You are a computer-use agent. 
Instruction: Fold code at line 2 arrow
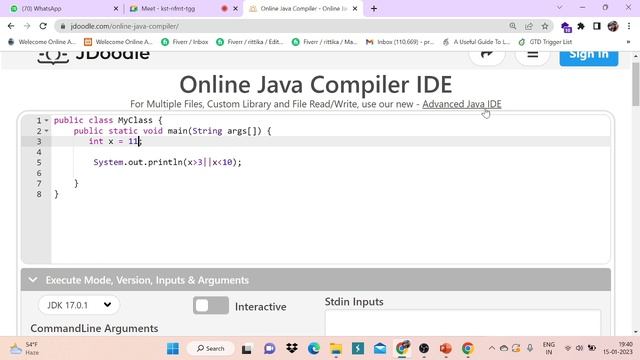click(46, 131)
